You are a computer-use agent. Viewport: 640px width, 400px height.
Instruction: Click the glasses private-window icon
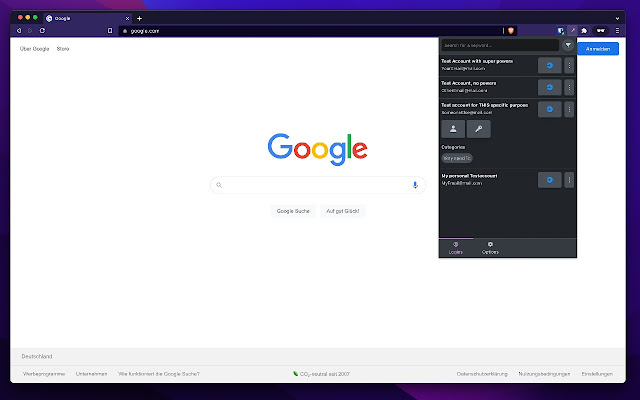[x=600, y=31]
